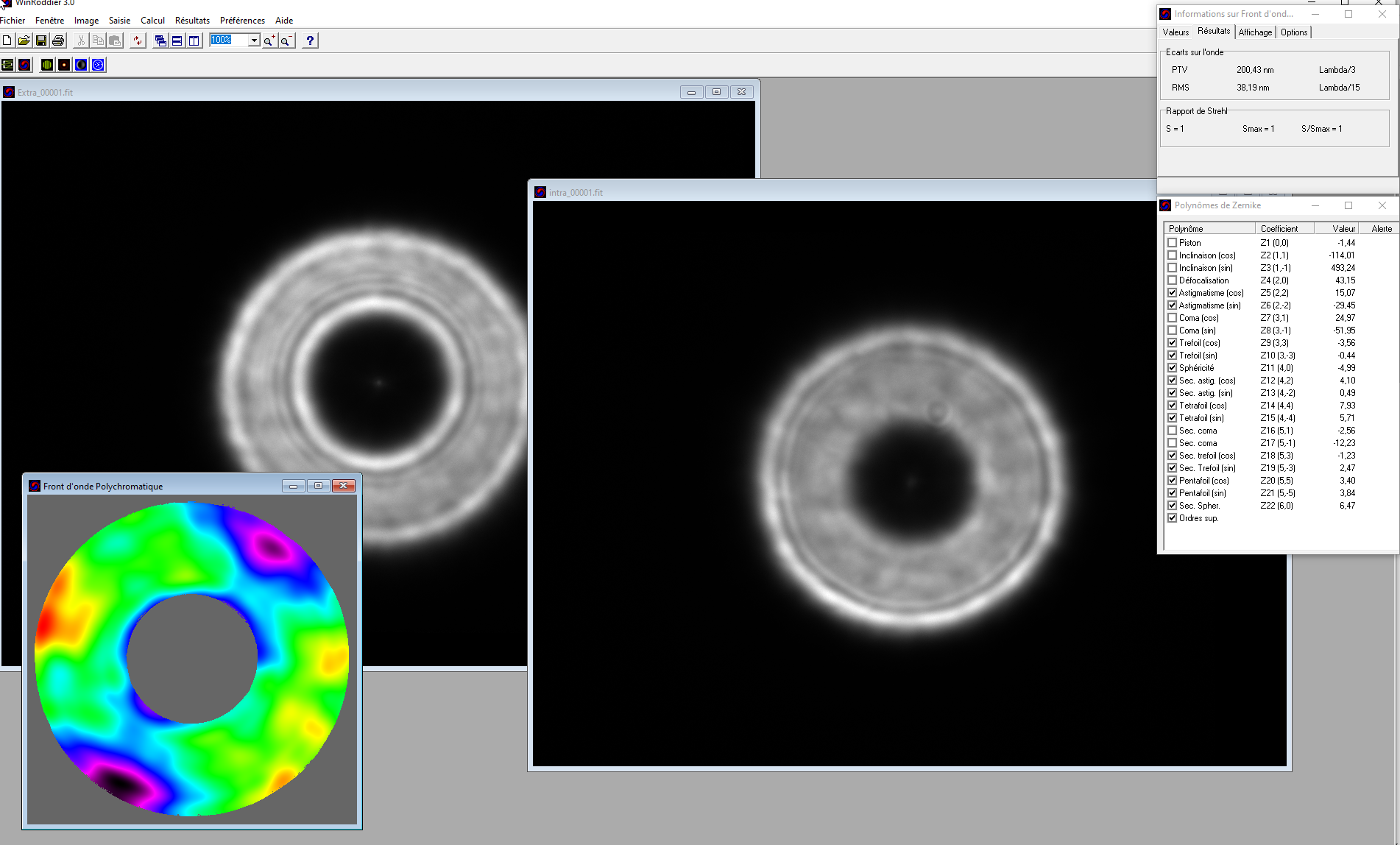This screenshot has width=1400, height=845.
Task: Tile windows vertically via toolbar icon
Action: coord(194,40)
